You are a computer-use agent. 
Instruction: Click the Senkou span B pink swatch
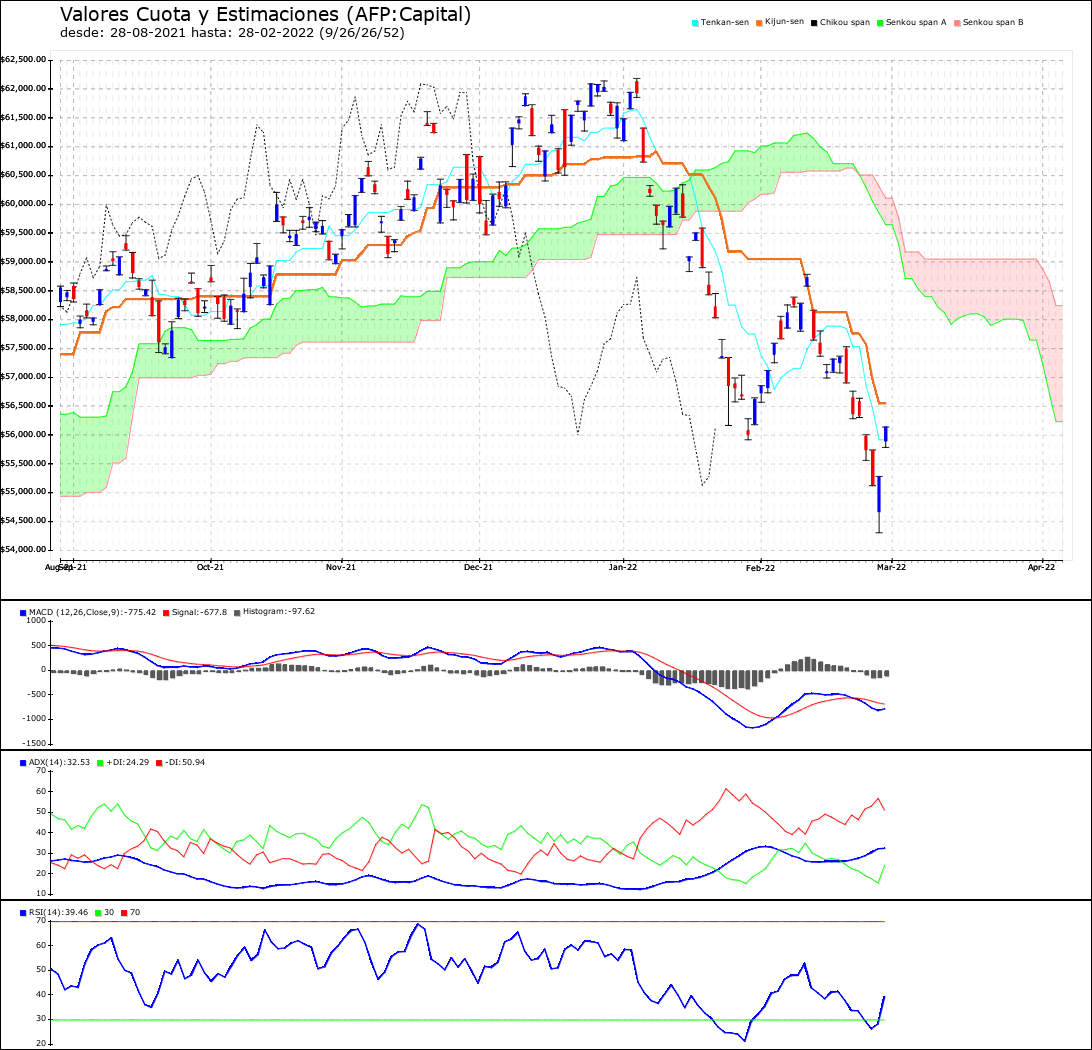957,23
